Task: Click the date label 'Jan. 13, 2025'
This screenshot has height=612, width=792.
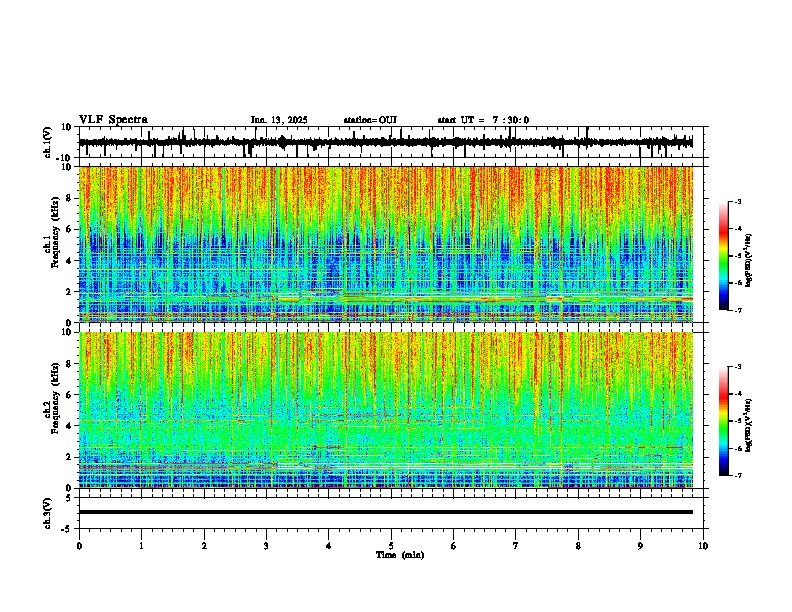Action: coord(279,120)
